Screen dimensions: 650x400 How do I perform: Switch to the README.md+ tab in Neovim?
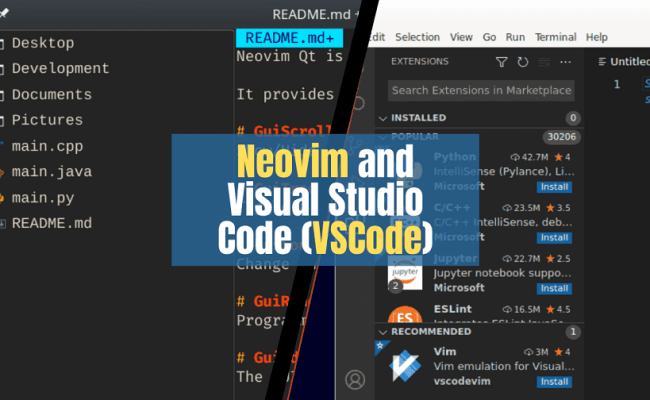289,38
